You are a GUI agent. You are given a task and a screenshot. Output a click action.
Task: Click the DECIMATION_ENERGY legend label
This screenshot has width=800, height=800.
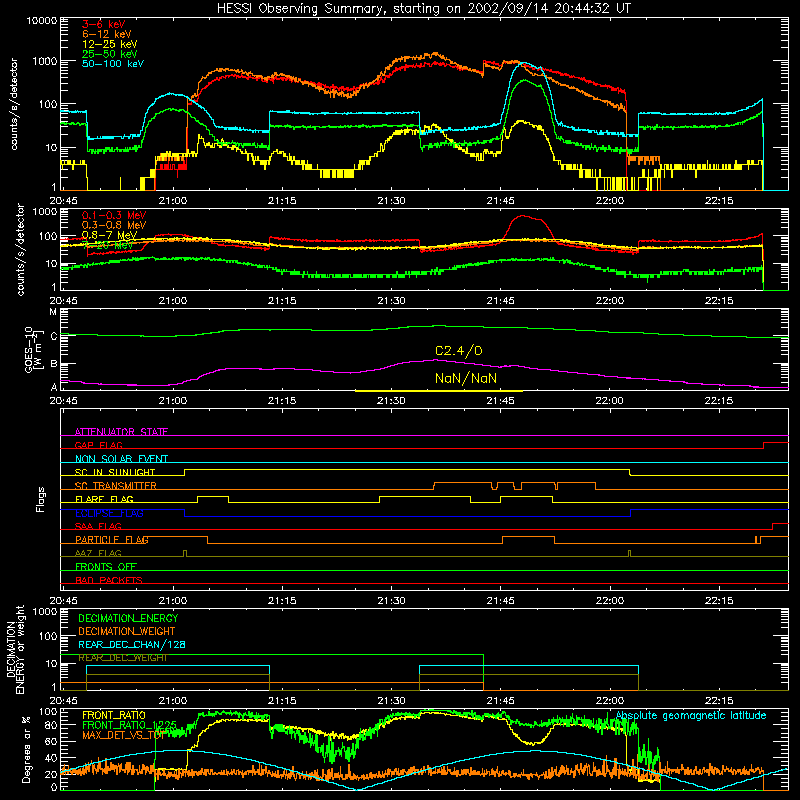128,618
